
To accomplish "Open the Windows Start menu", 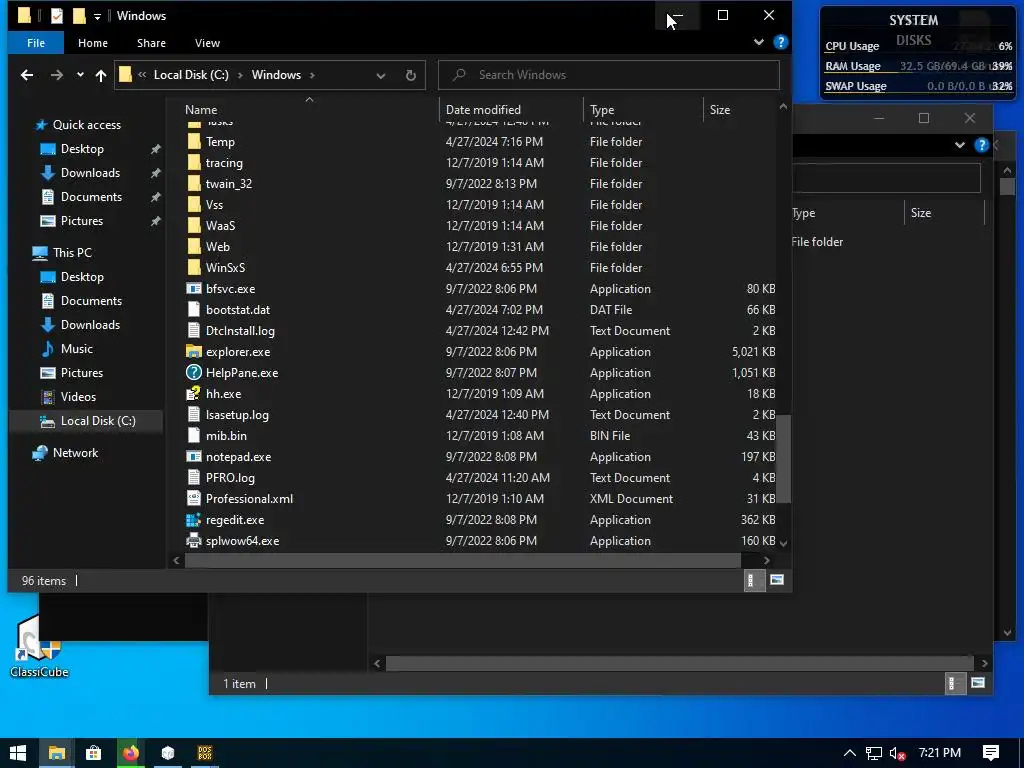I will pos(18,753).
